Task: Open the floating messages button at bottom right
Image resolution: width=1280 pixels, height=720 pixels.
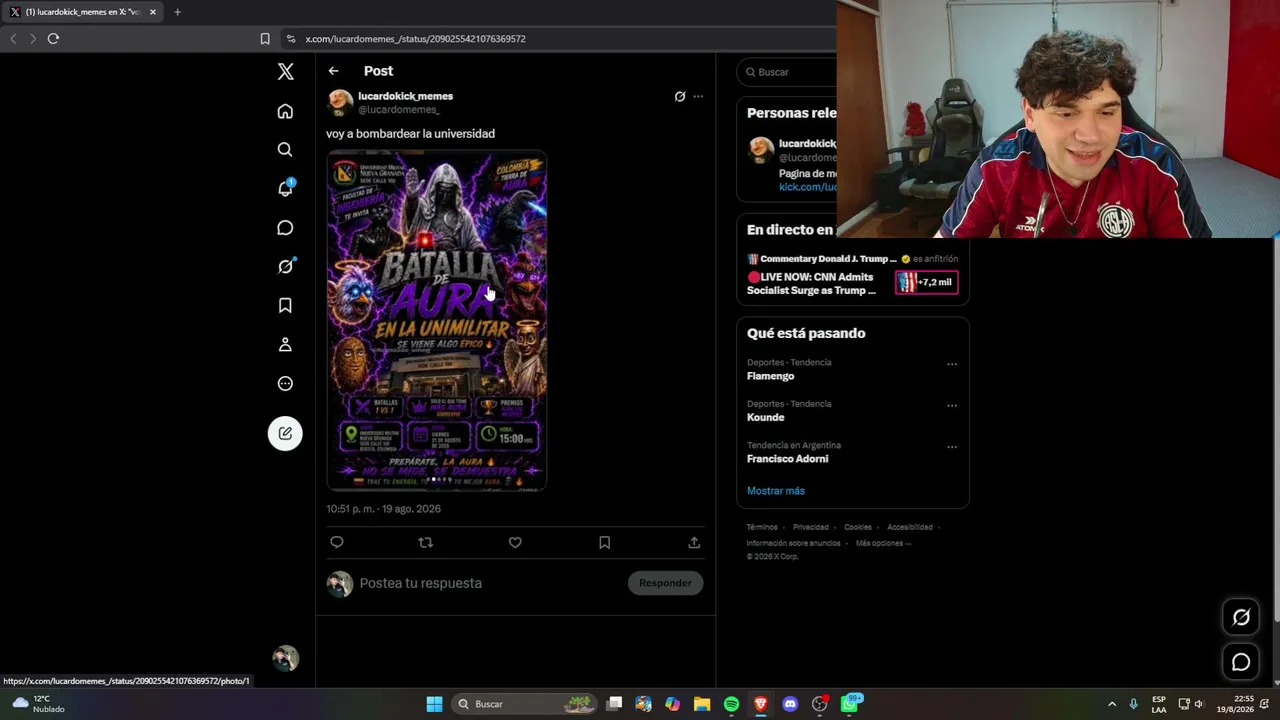Action: tap(1241, 662)
